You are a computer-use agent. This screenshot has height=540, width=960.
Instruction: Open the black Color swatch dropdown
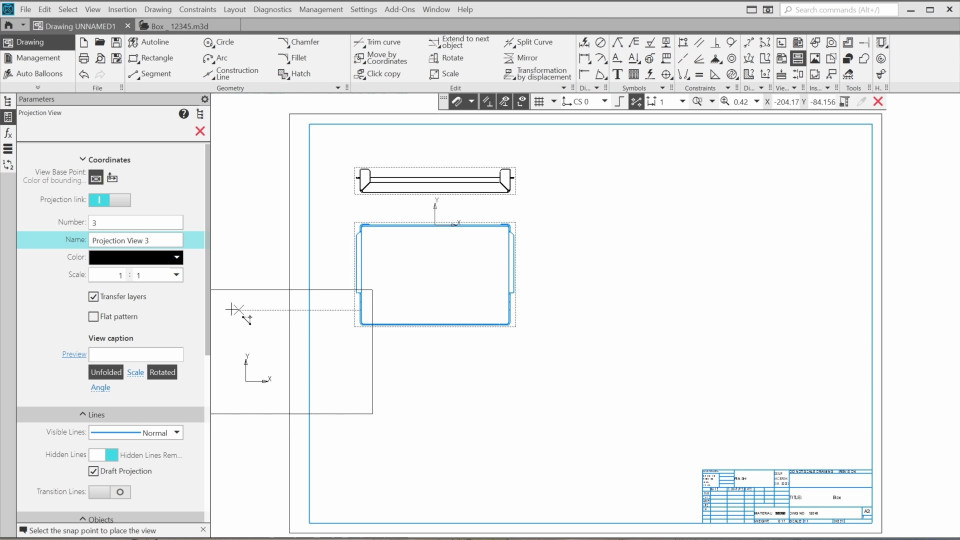(x=135, y=257)
